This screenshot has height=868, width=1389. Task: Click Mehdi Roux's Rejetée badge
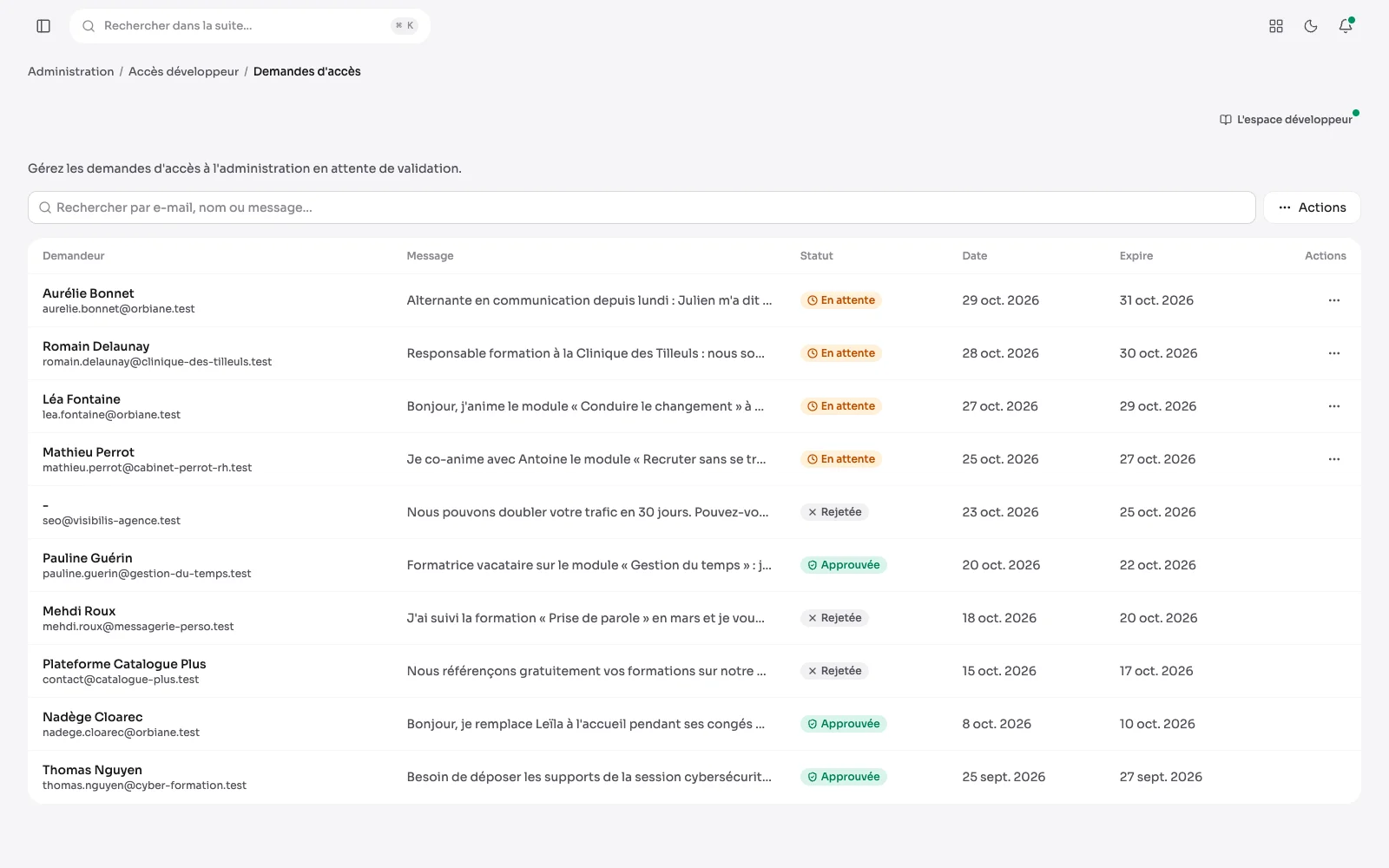point(834,618)
